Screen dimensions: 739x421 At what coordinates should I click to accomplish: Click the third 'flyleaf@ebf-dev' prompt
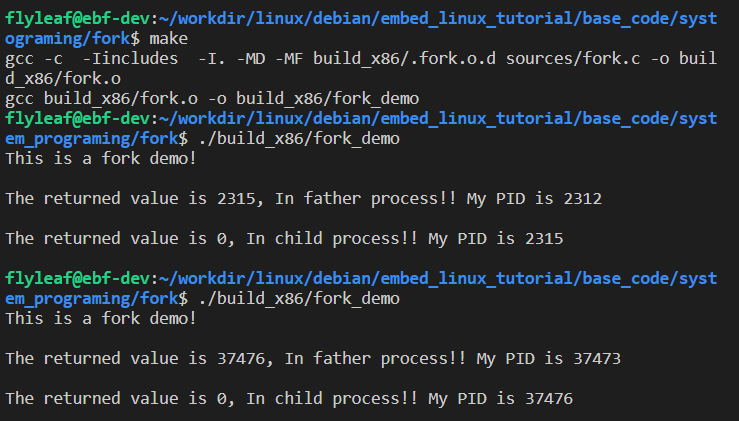[77, 278]
